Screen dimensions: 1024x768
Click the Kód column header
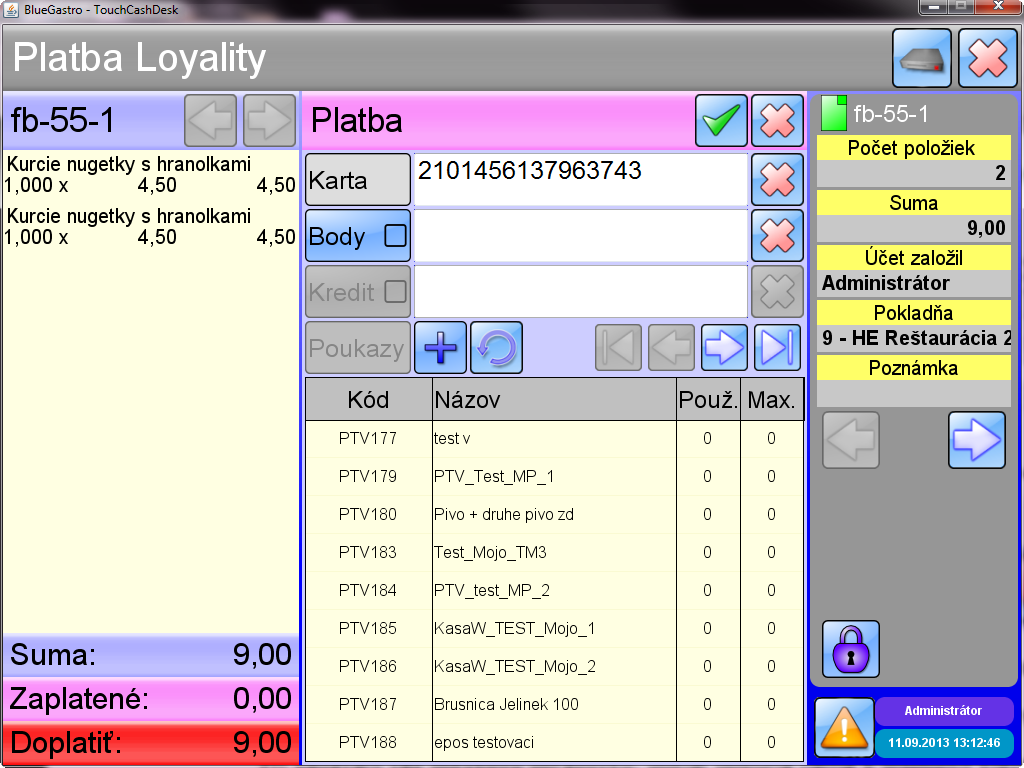(x=367, y=401)
